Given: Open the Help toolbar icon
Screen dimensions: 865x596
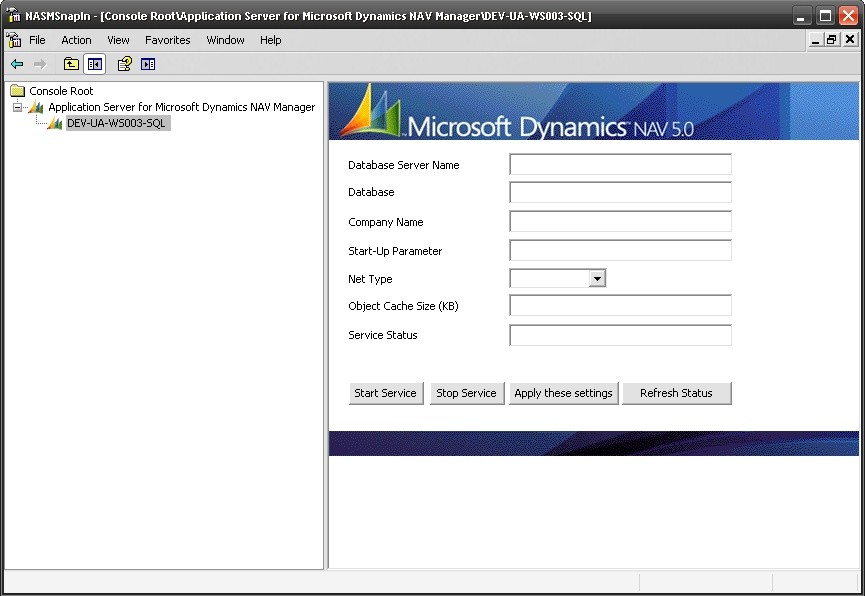Looking at the screenshot, I should (124, 64).
